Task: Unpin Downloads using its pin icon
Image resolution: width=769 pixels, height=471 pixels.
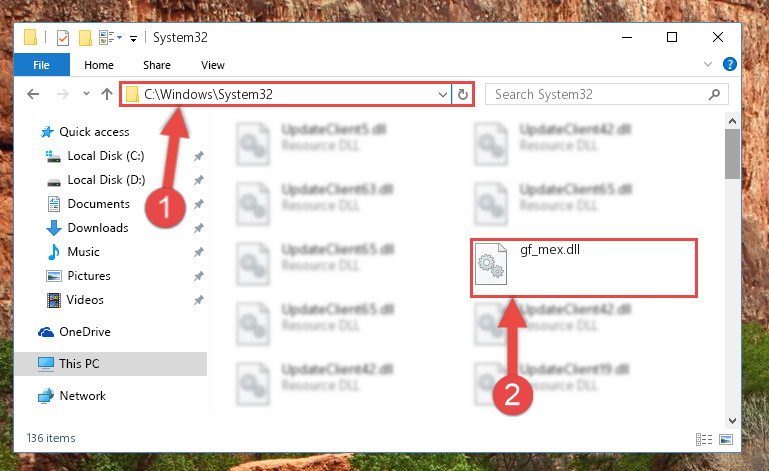Action: pos(198,228)
